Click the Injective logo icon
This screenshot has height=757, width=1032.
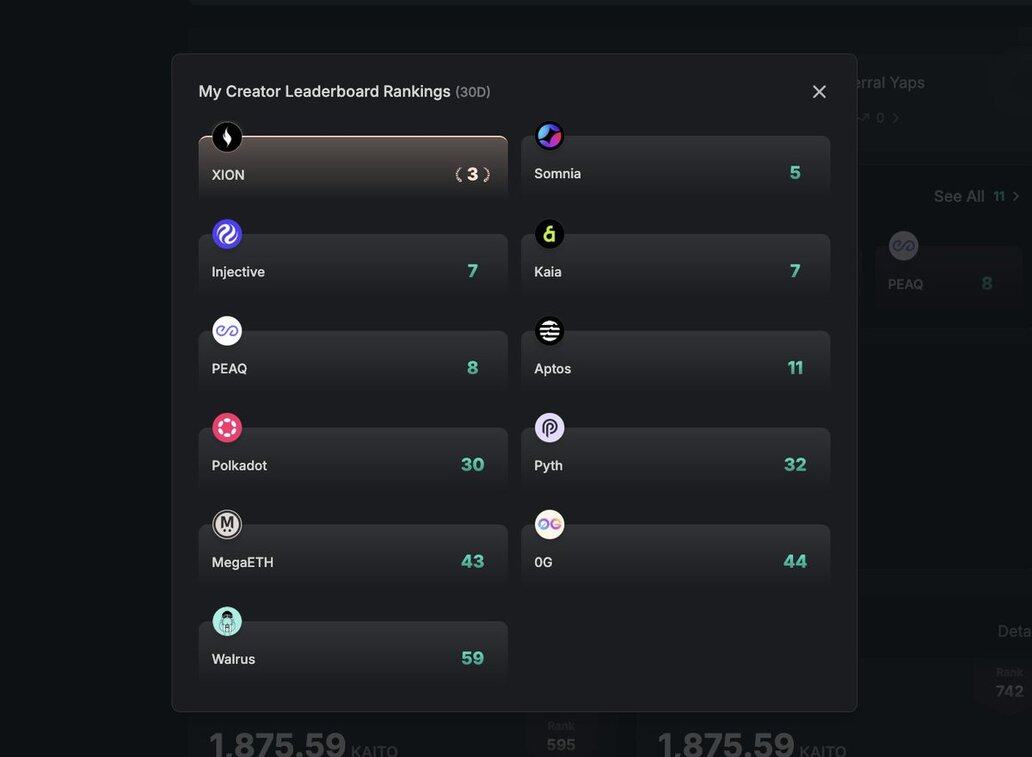pyautogui.click(x=227, y=234)
